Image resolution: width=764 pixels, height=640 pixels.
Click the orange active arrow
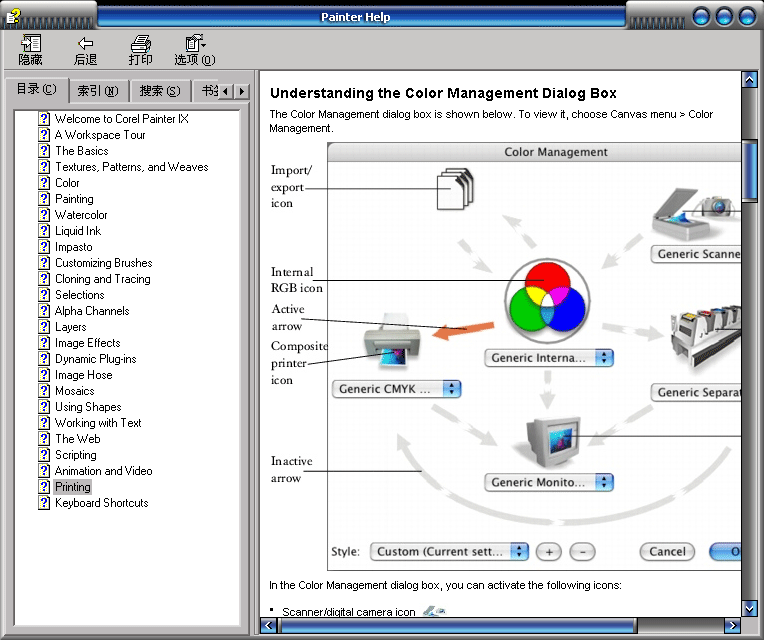point(463,331)
